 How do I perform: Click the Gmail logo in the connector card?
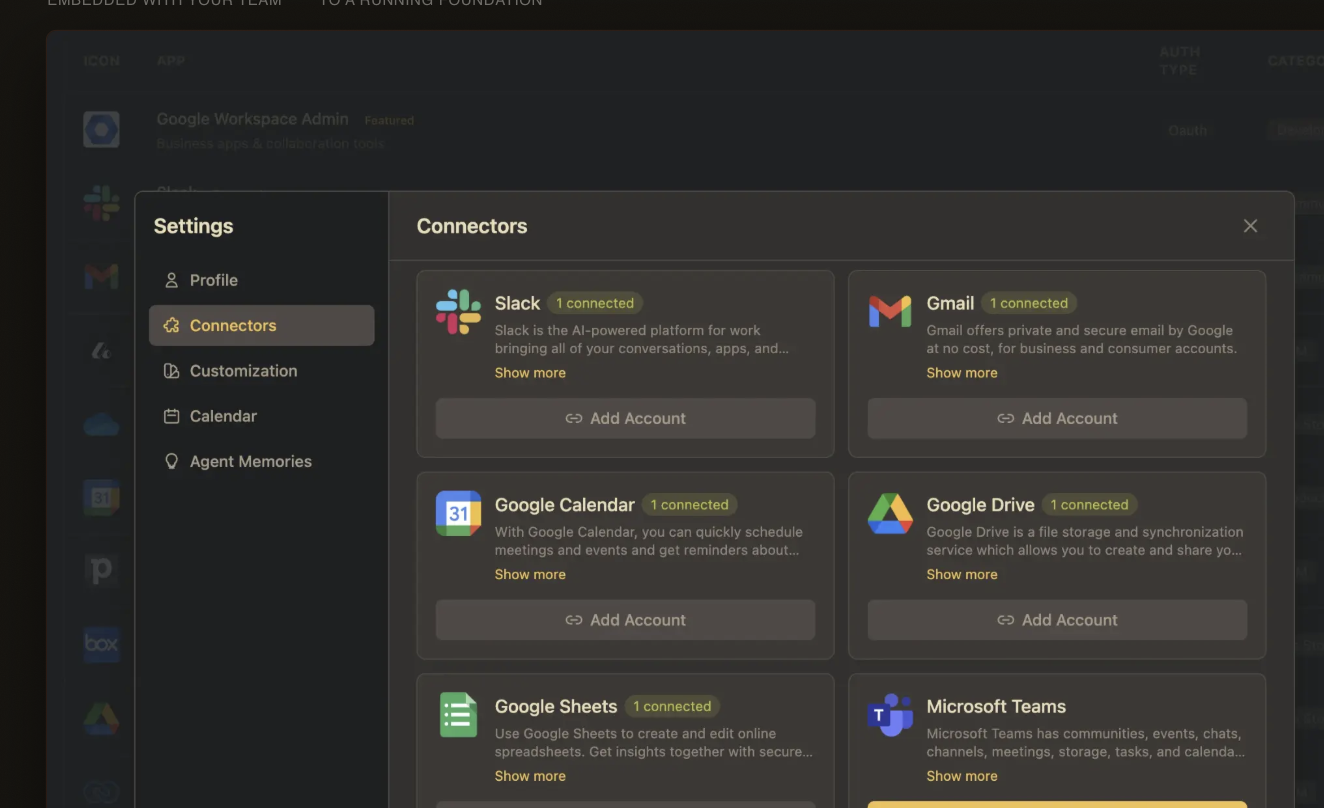pos(890,312)
